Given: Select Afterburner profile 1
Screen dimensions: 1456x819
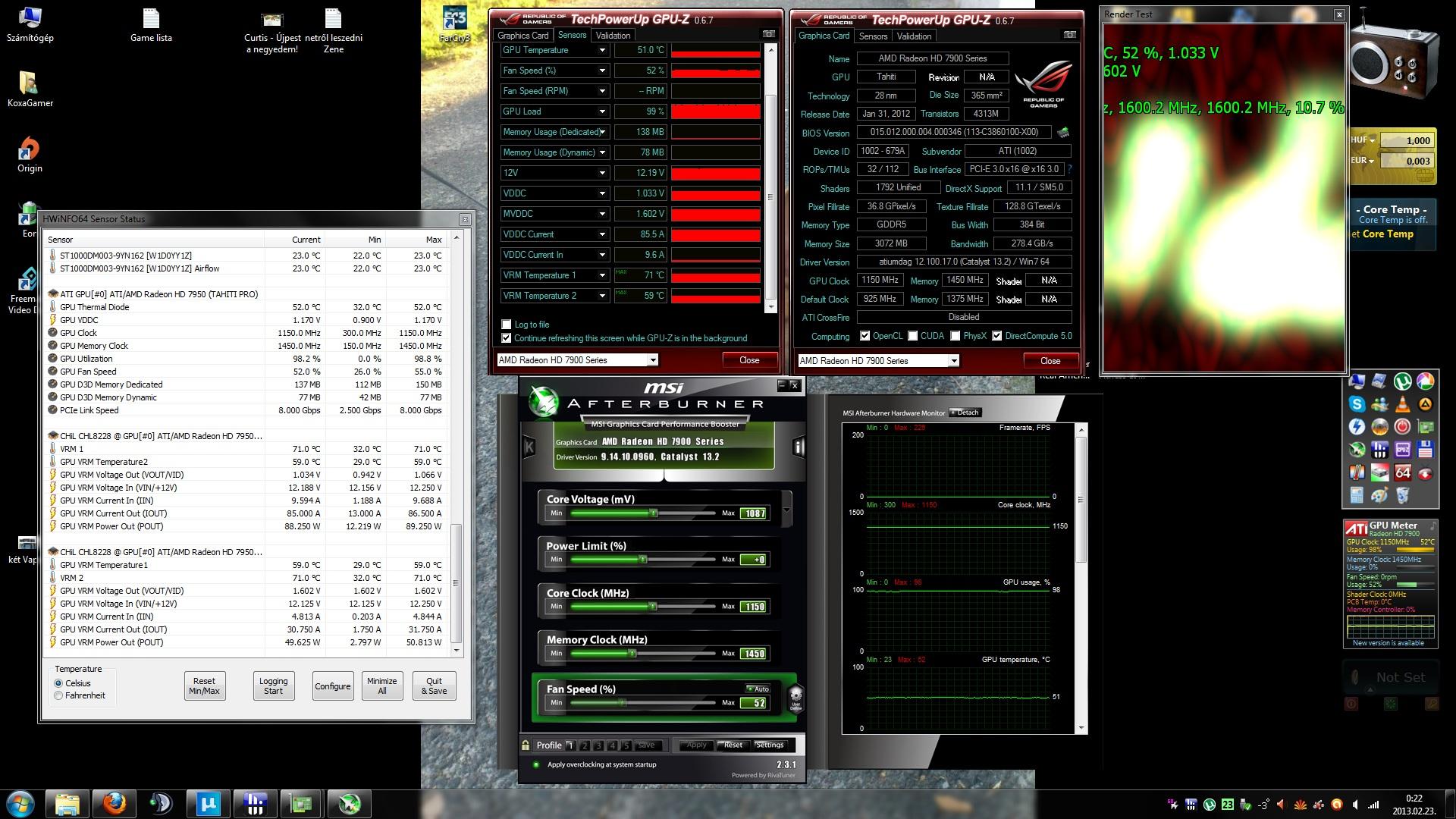Looking at the screenshot, I should tap(570, 745).
